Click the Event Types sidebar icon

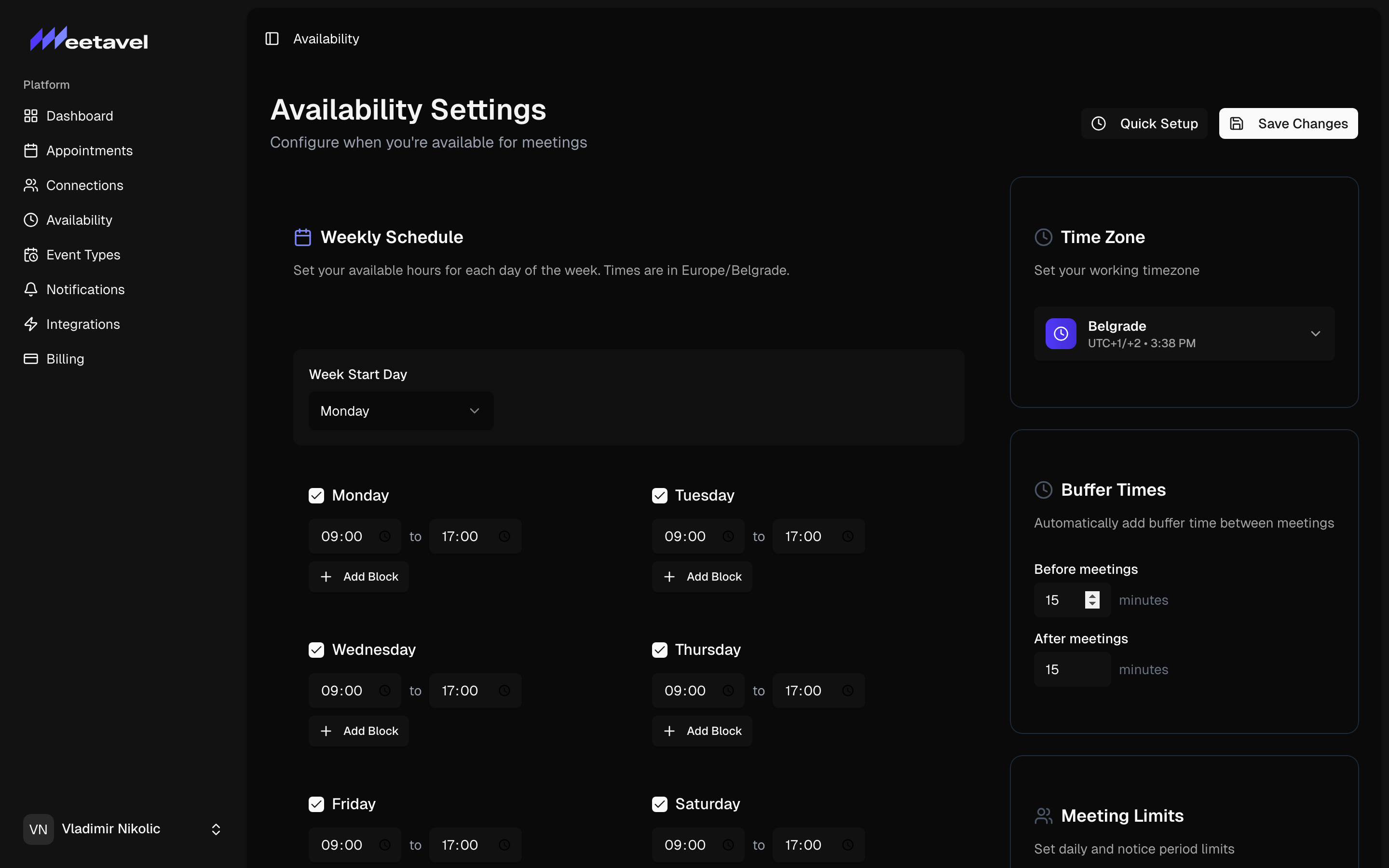31,254
